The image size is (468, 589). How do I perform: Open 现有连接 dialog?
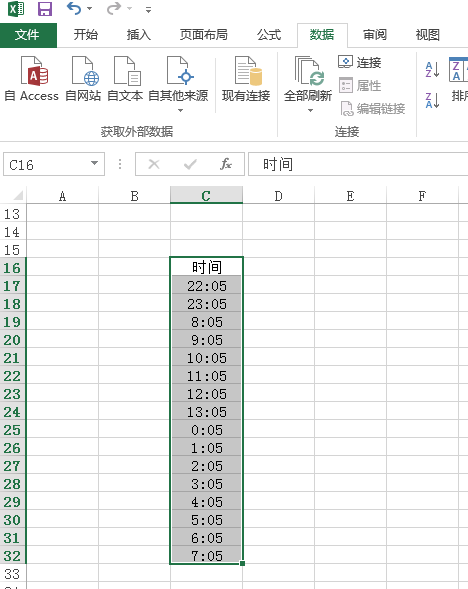246,80
